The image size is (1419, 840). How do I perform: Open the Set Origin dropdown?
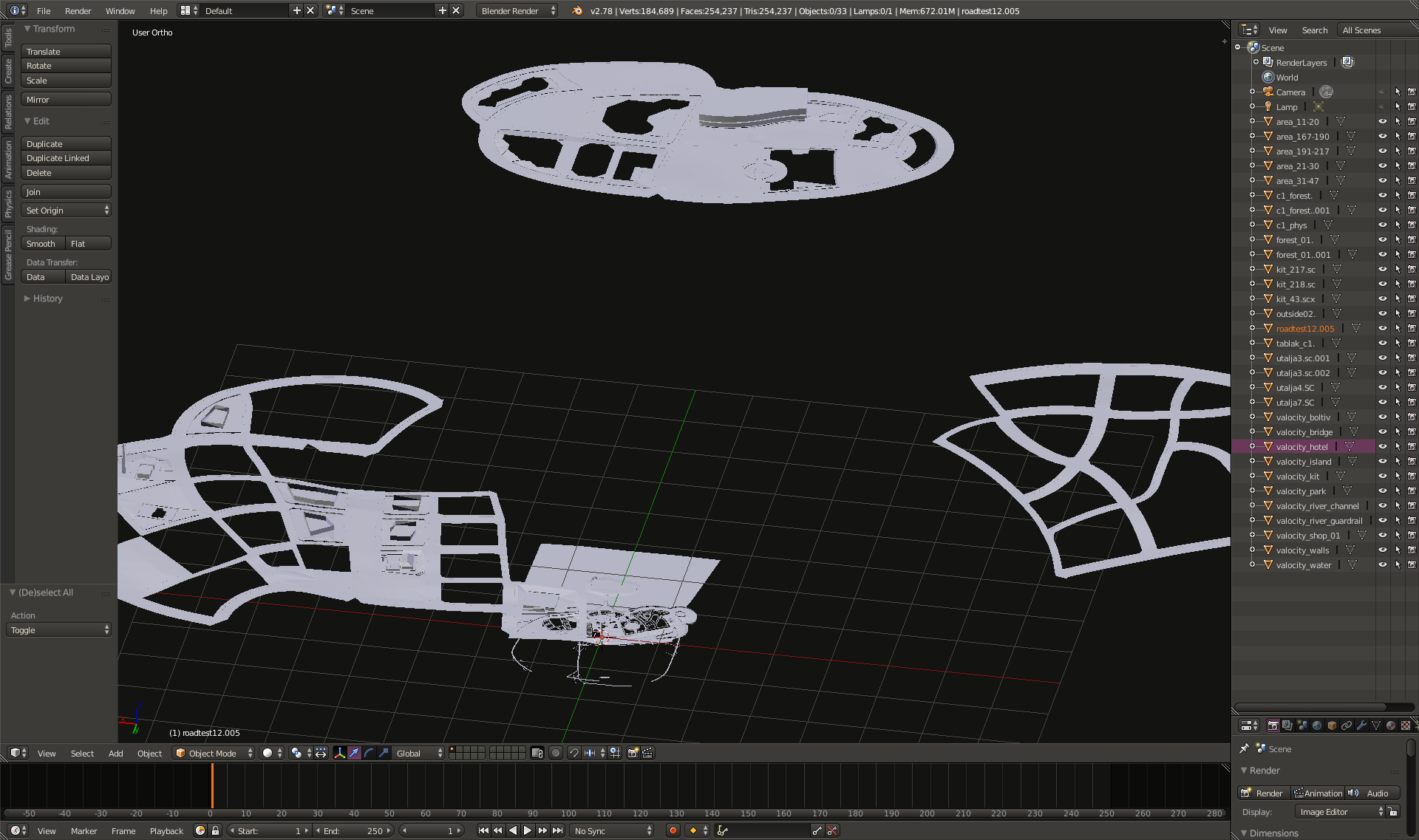click(67, 211)
